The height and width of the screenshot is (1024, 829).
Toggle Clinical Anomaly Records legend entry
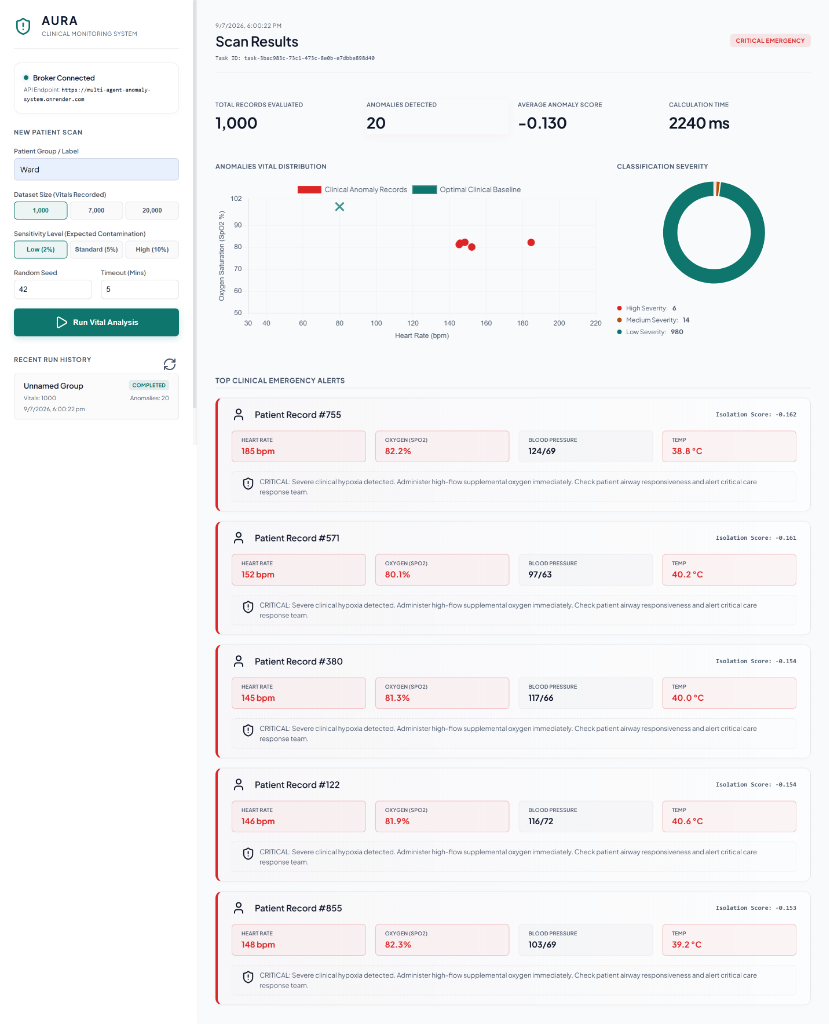(x=352, y=190)
